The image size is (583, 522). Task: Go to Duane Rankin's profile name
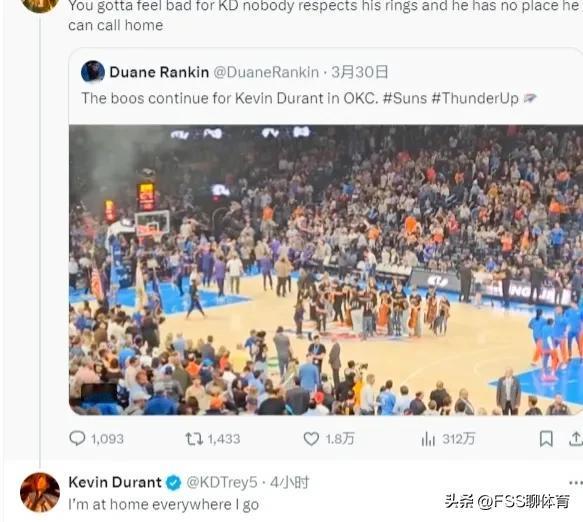point(159,72)
